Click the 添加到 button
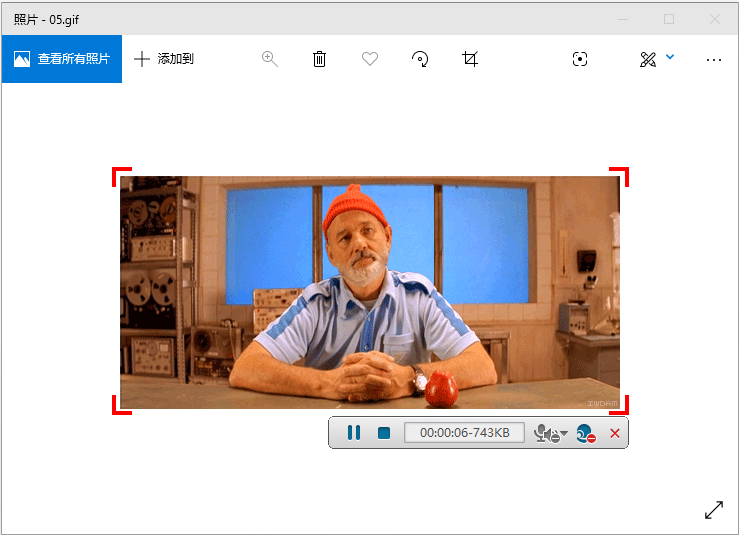Image resolution: width=739 pixels, height=535 pixels. pos(164,59)
